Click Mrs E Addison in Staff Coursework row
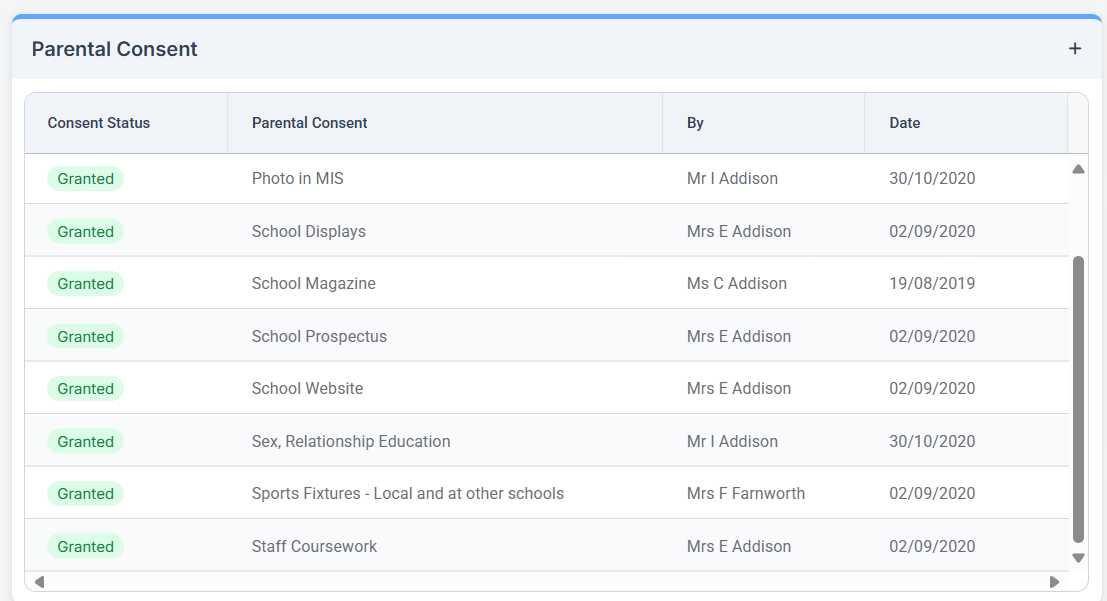Screen dimensions: 1107x601 (x=738, y=547)
